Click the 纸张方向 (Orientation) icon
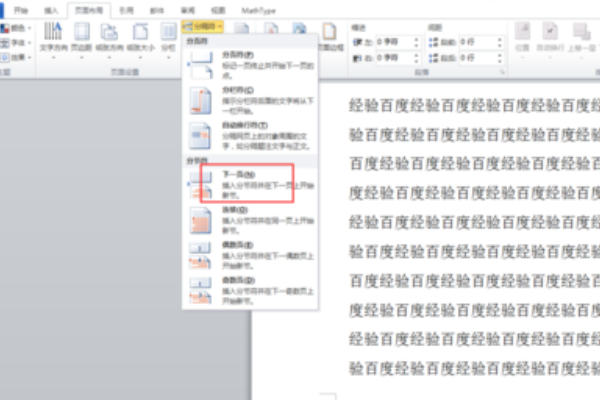The width and height of the screenshot is (600, 400). (x=109, y=31)
